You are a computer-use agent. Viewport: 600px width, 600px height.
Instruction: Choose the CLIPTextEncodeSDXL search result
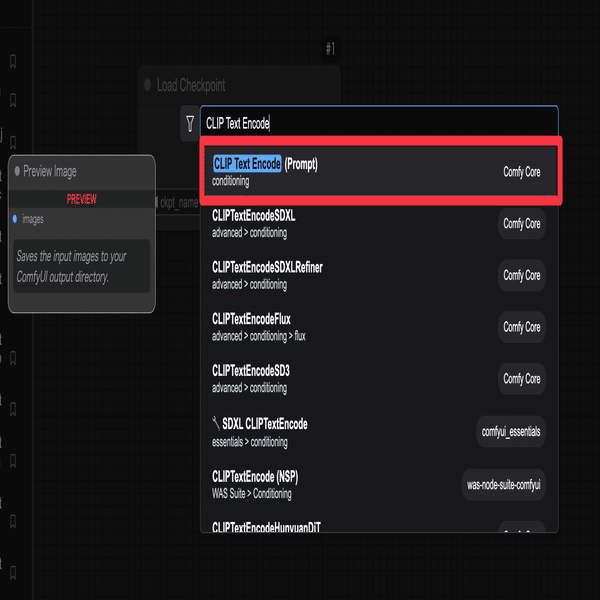(379, 224)
